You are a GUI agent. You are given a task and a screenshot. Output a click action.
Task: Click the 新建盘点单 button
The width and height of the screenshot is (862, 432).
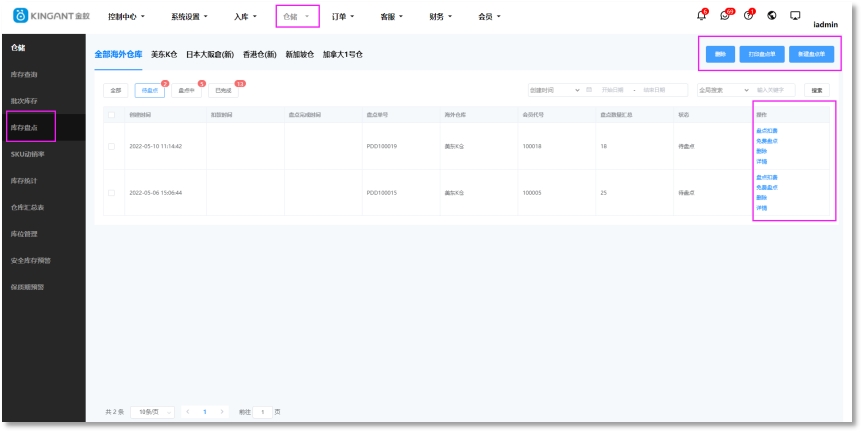(x=811, y=54)
